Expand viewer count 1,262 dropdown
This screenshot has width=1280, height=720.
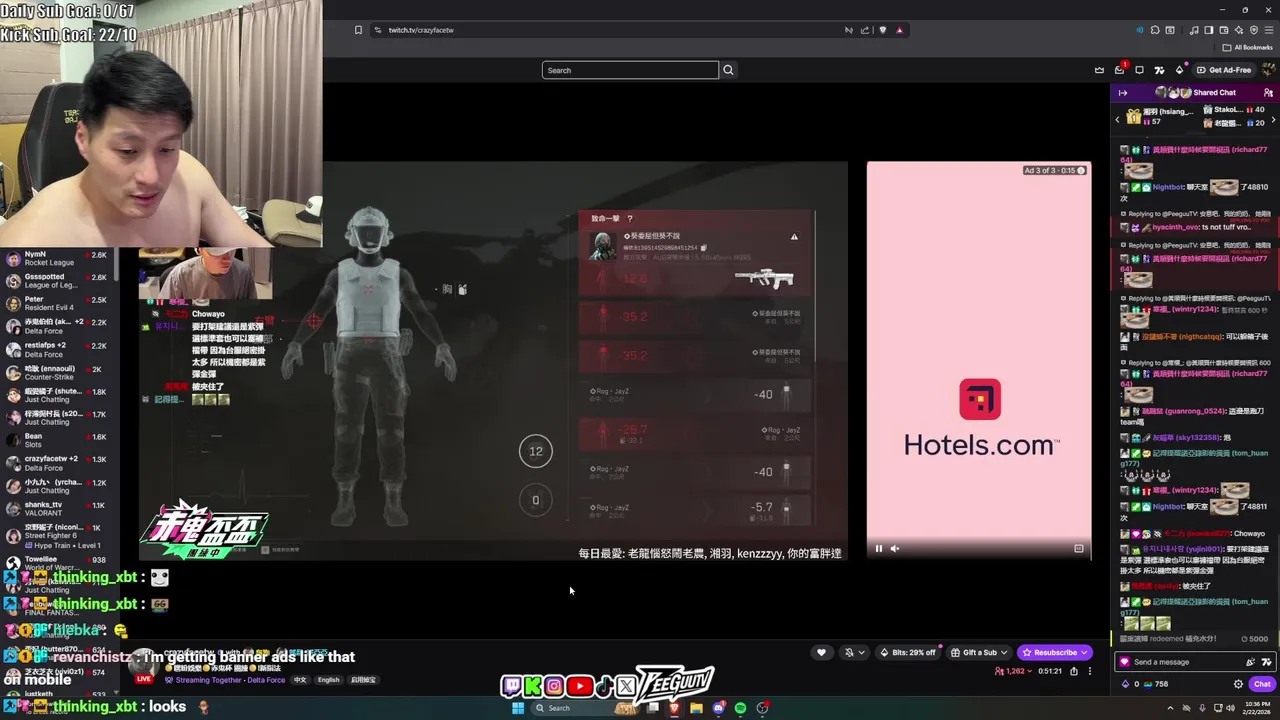[1012, 671]
